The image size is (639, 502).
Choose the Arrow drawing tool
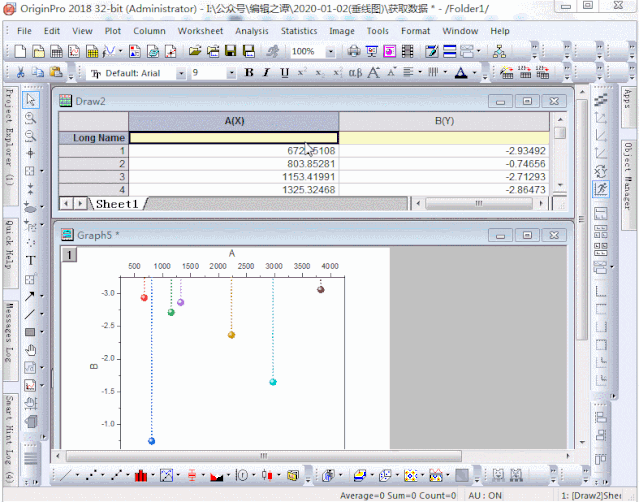click(31, 296)
